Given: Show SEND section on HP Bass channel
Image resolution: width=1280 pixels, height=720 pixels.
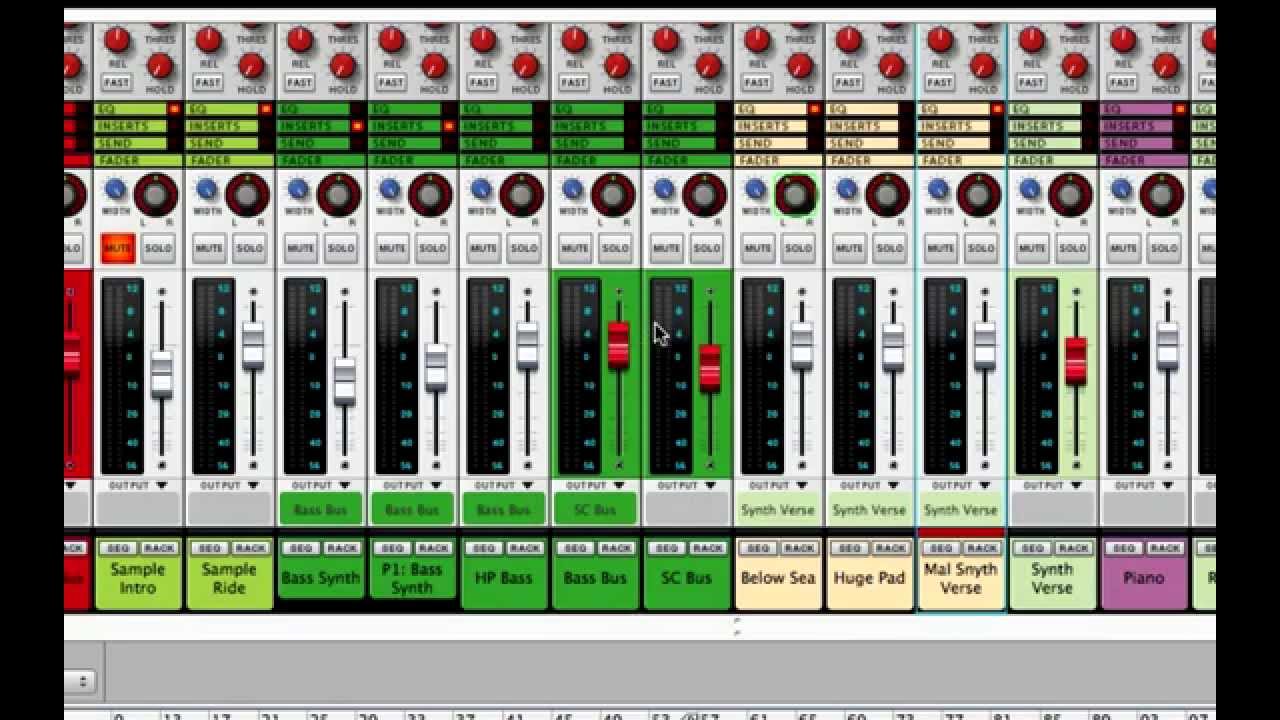Looking at the screenshot, I should (497, 143).
